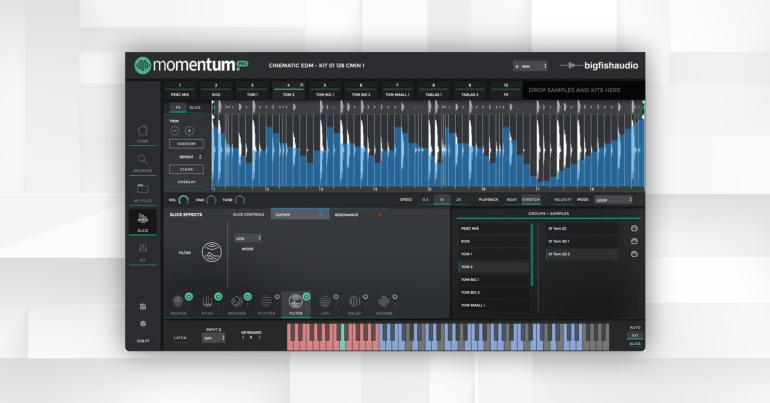Open the Browser search icon

pyautogui.click(x=143, y=160)
